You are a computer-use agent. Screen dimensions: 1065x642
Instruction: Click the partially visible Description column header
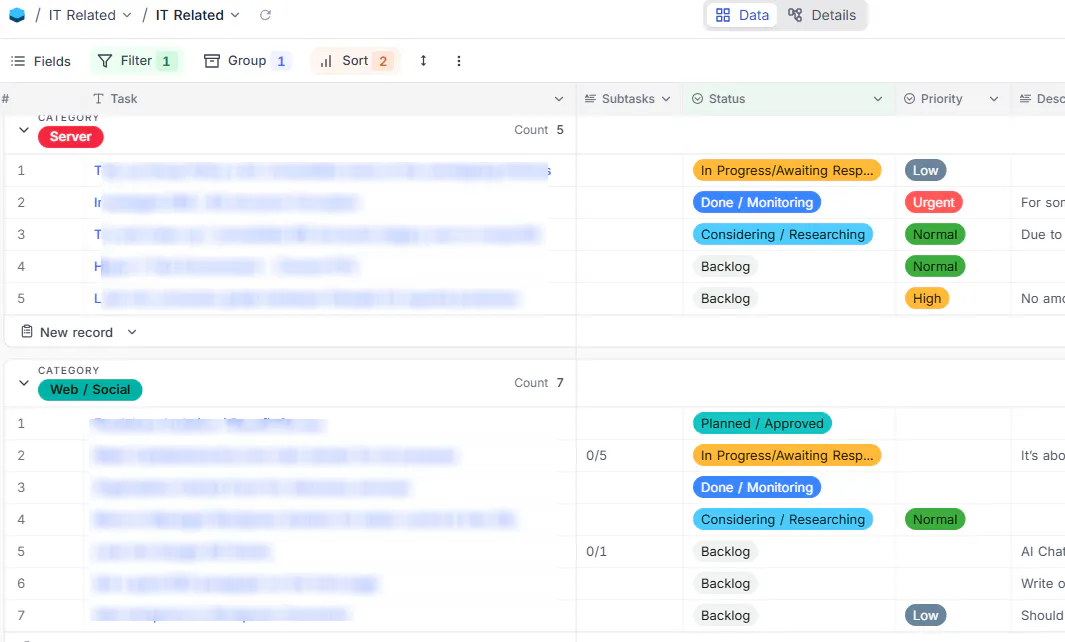click(x=1041, y=99)
